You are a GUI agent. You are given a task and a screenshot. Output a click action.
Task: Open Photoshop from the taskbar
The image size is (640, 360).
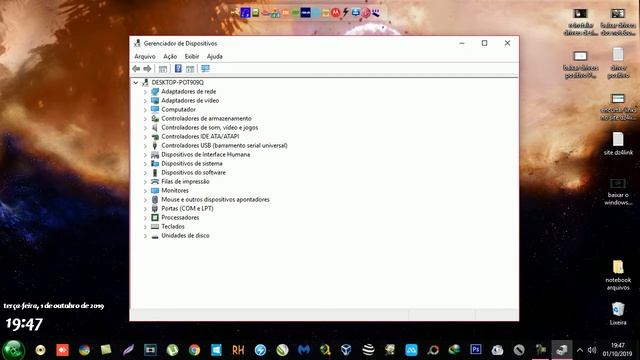point(476,349)
